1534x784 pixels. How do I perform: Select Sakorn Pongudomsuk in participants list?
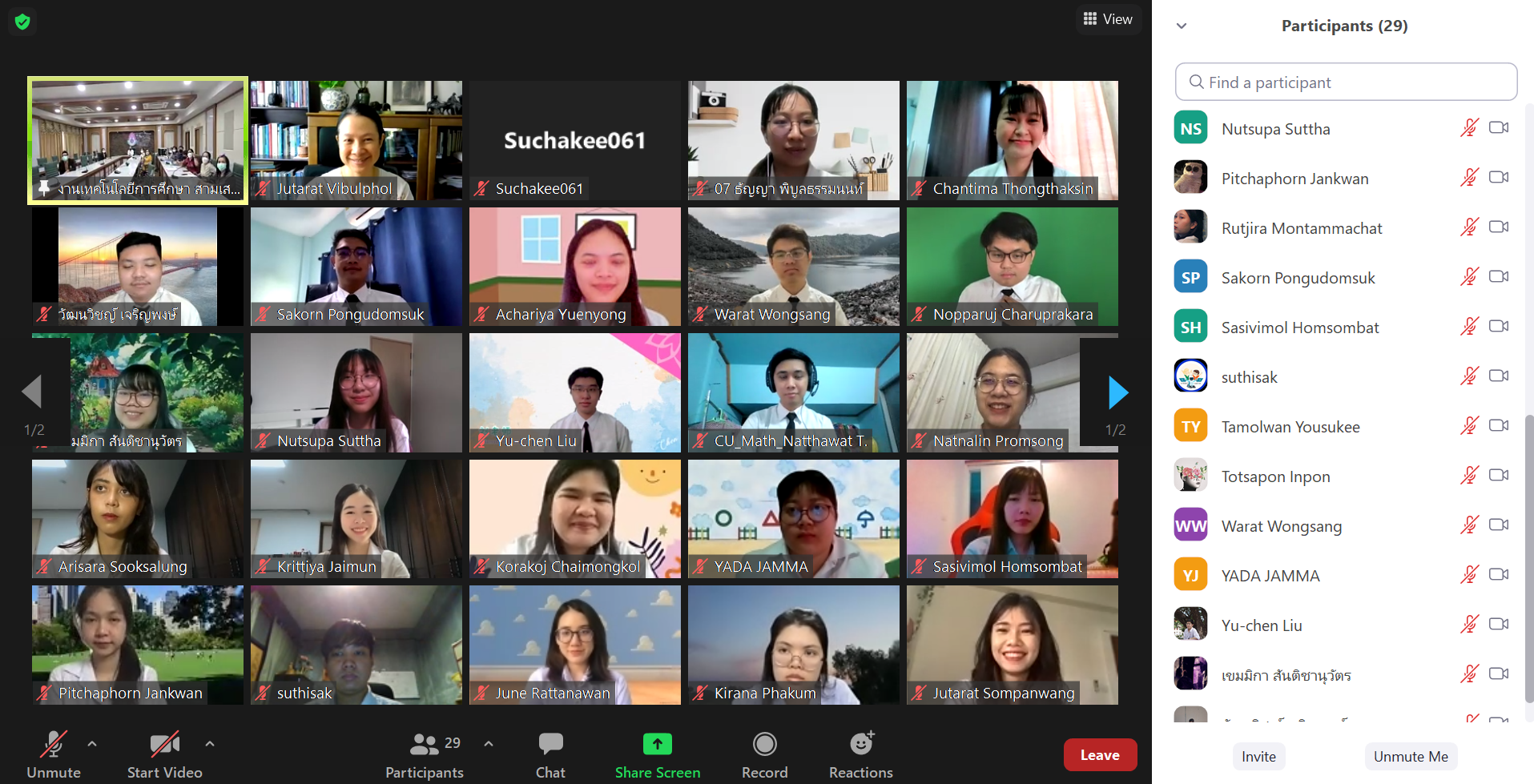1298,278
